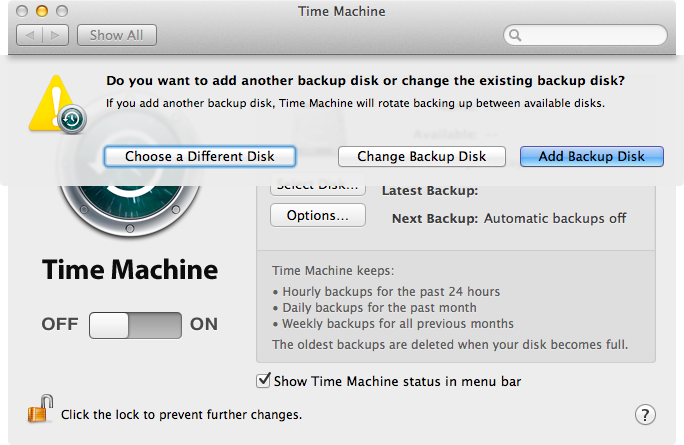Click the Show All toolbar button
684x445 pixels.
coord(116,35)
